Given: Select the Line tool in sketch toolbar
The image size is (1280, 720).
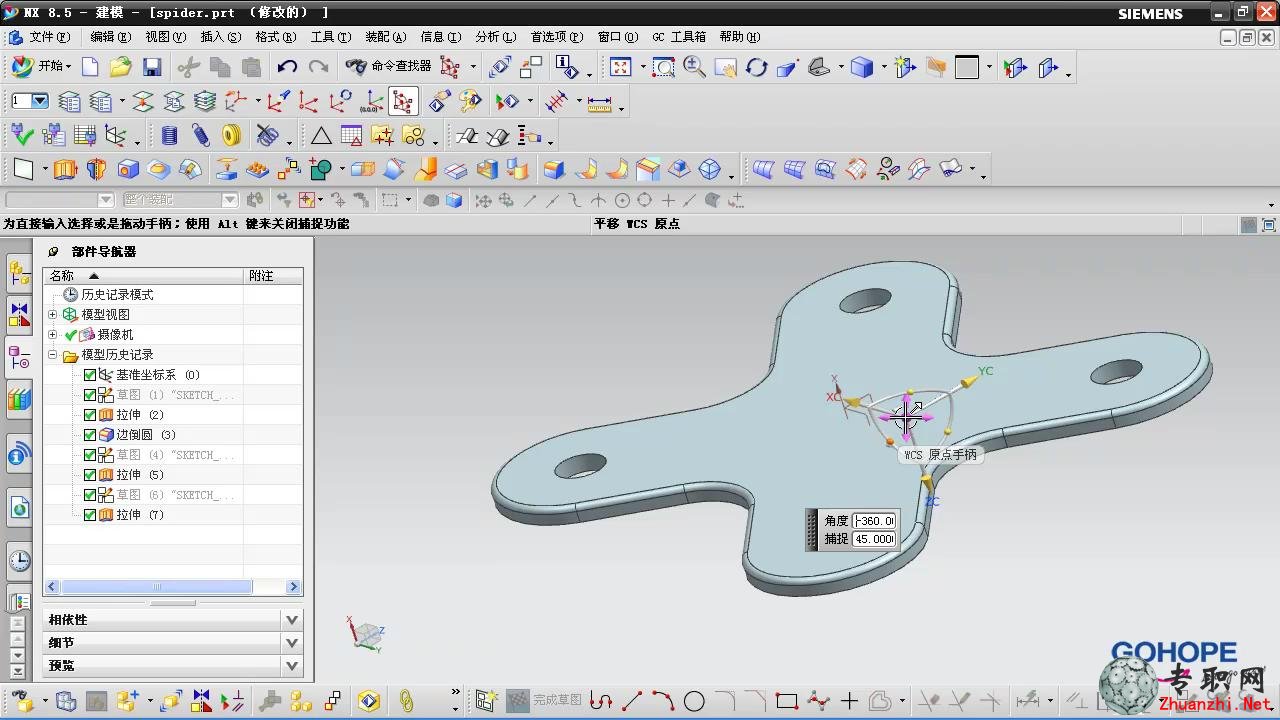Looking at the screenshot, I should (632, 701).
